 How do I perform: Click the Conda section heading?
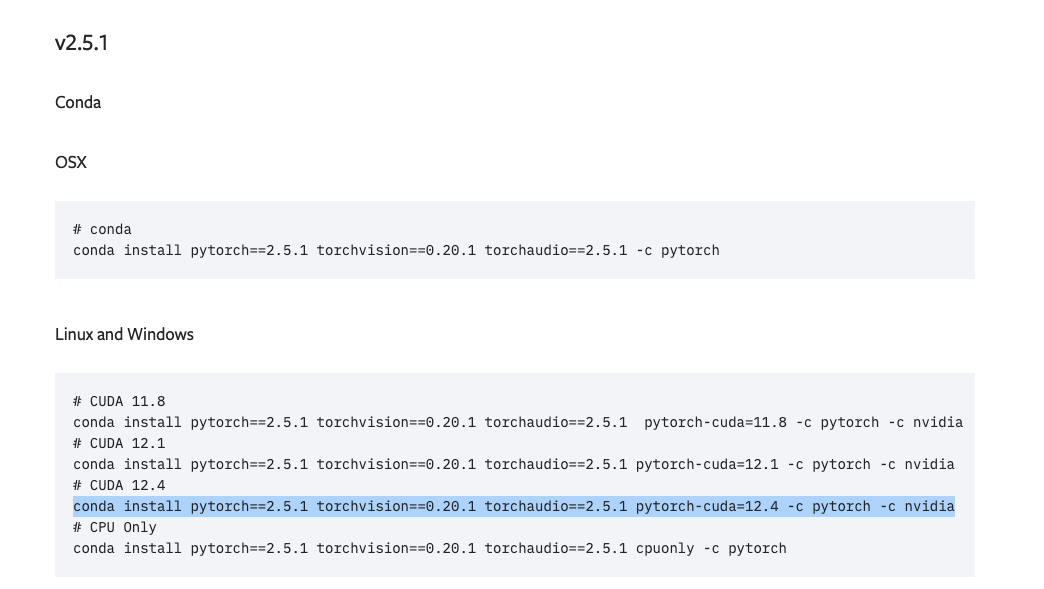point(78,102)
